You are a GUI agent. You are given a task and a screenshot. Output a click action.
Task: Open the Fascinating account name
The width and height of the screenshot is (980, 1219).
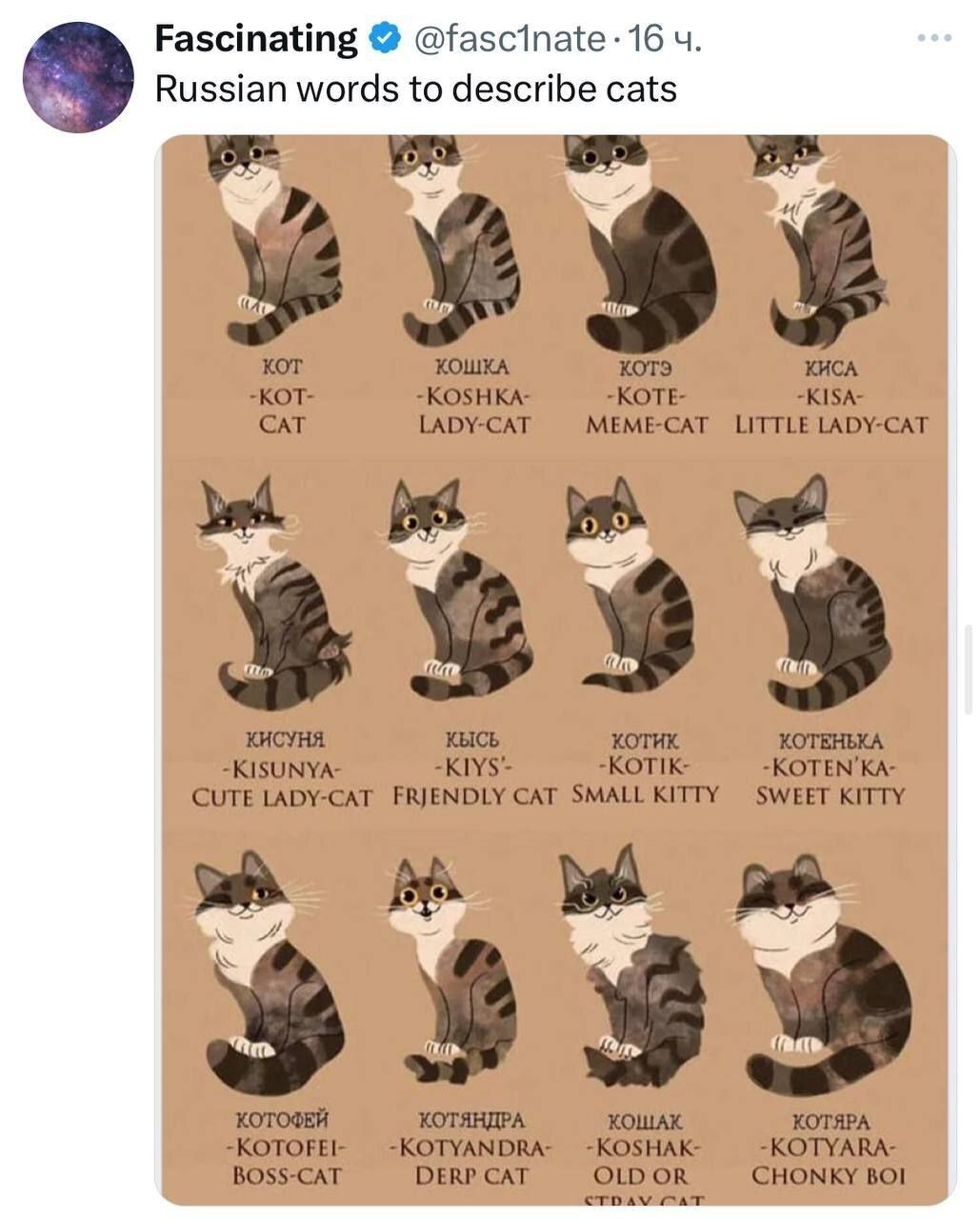[255, 39]
